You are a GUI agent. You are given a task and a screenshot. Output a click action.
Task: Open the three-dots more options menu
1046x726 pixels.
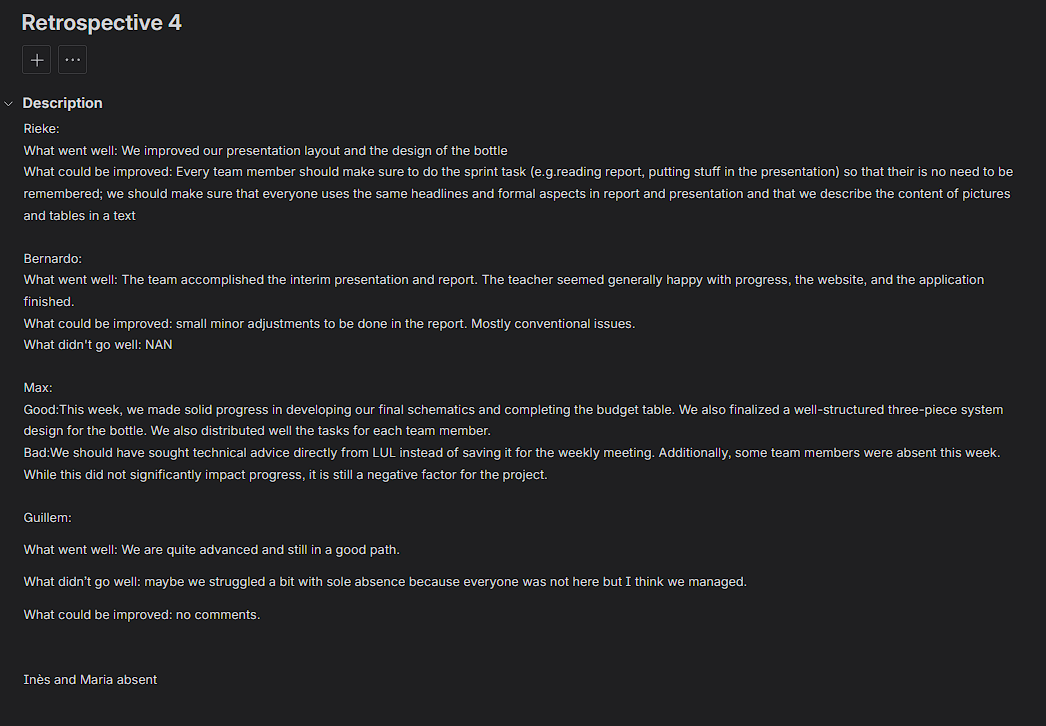coord(72,60)
